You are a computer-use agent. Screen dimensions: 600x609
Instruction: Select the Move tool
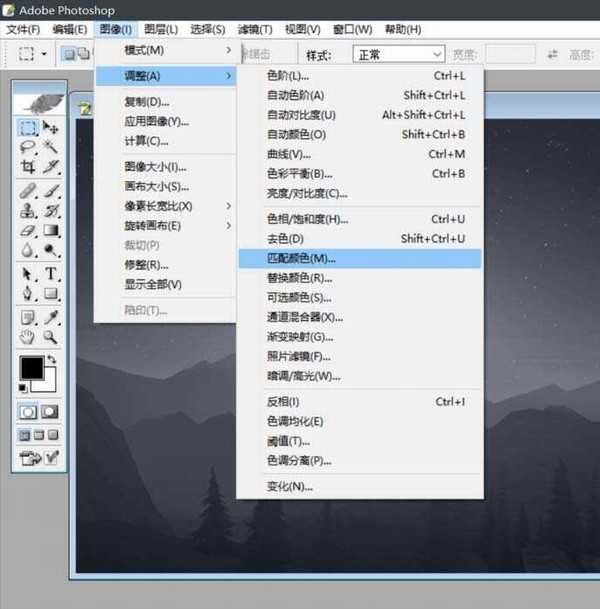(50, 127)
